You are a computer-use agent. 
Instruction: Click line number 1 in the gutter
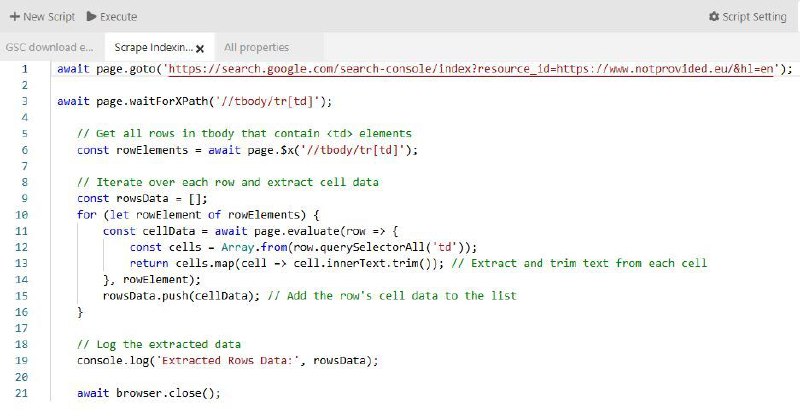coord(23,69)
